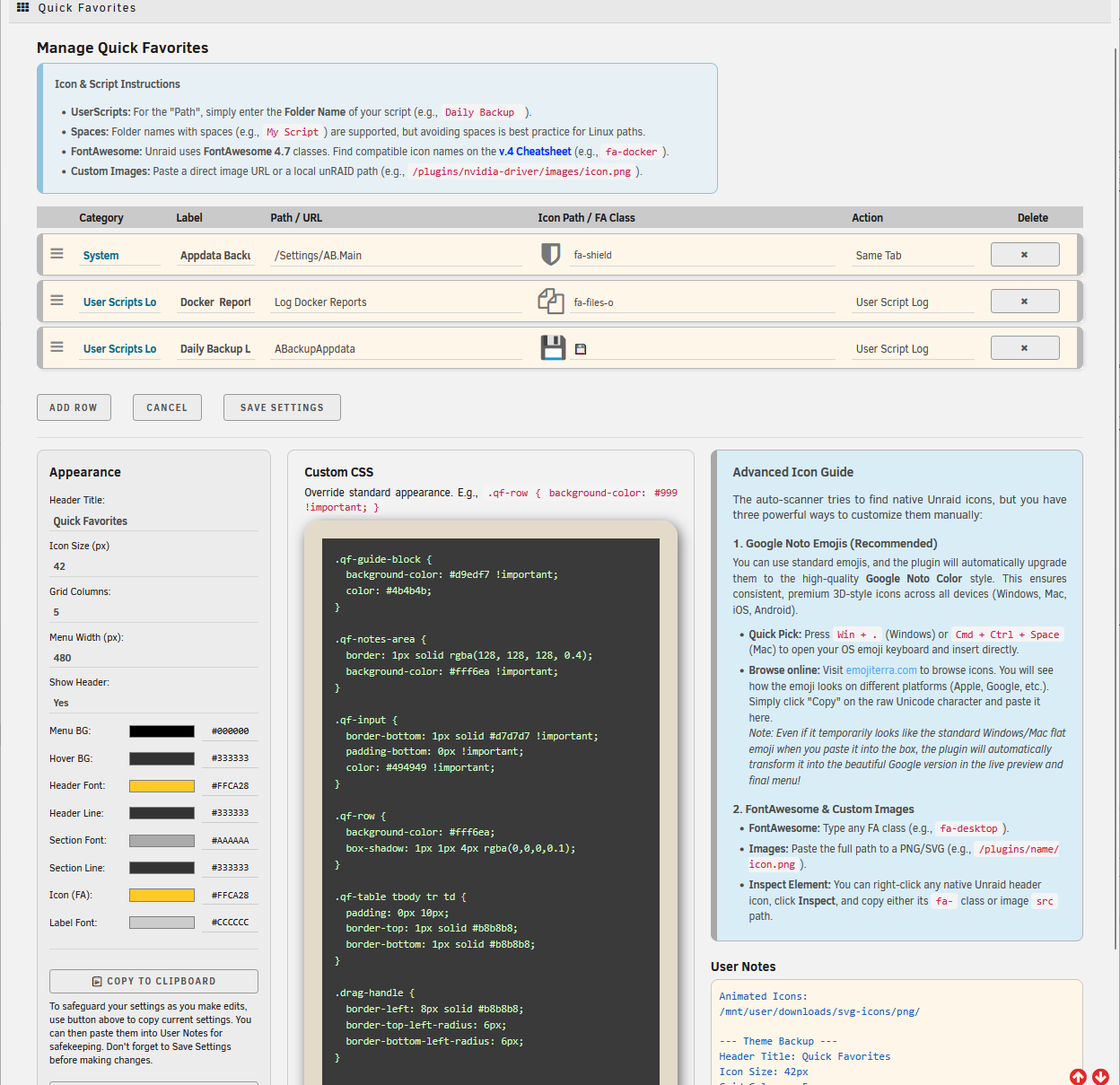This screenshot has height=1085, width=1120.
Task: Click the Manage Quick Favorites heading
Action: (123, 48)
